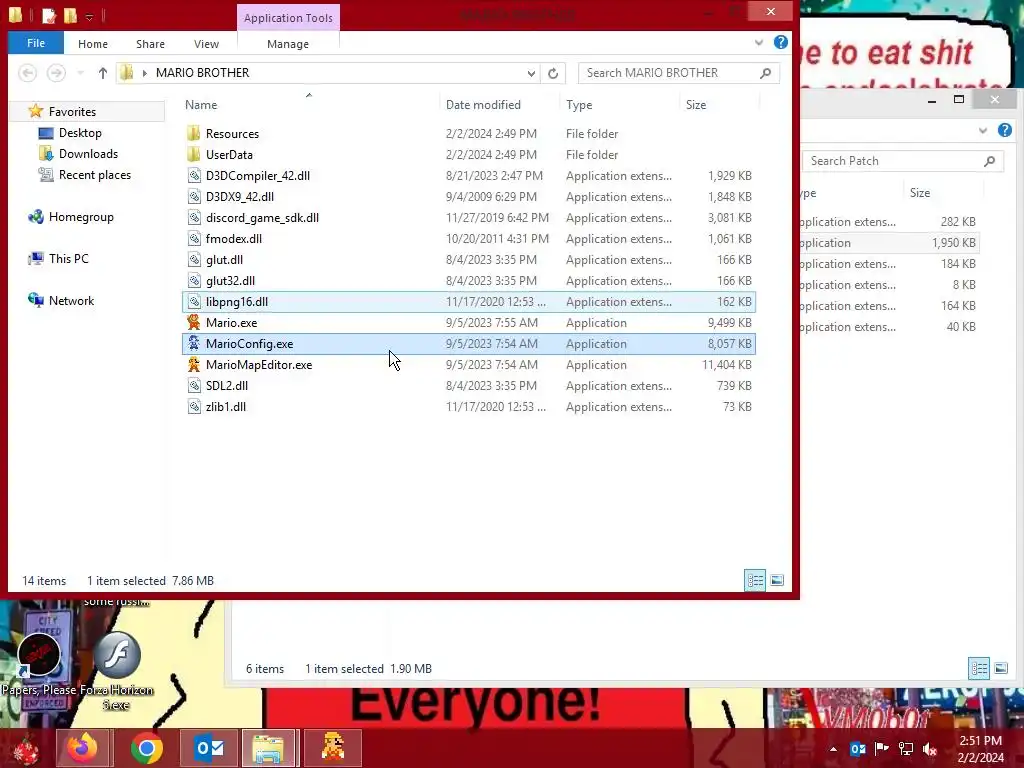Screen dimensions: 1024x768
Task: Select the zlib1.dll file icon
Action: click(194, 406)
